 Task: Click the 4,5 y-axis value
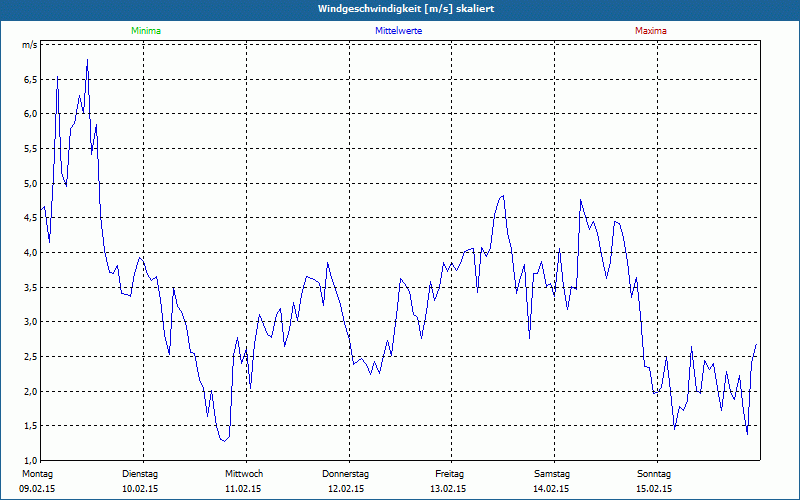30,218
